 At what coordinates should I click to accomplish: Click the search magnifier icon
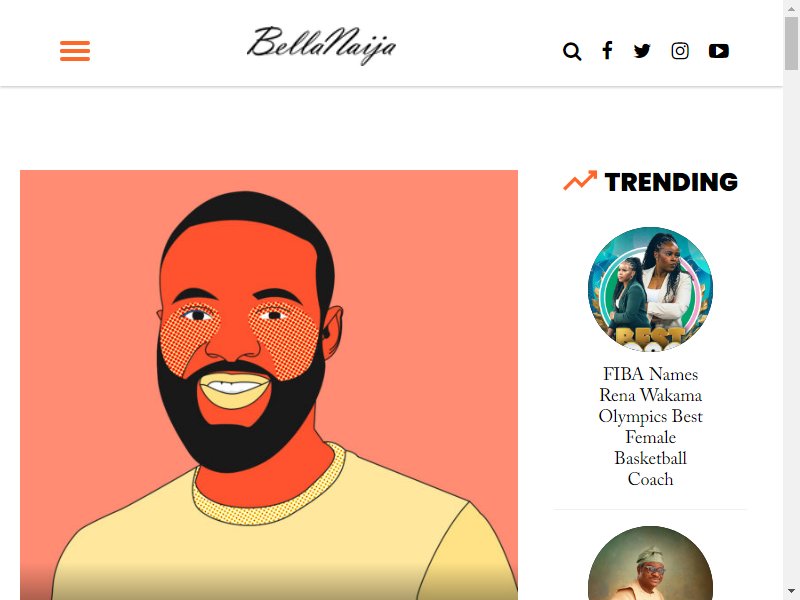pyautogui.click(x=572, y=52)
